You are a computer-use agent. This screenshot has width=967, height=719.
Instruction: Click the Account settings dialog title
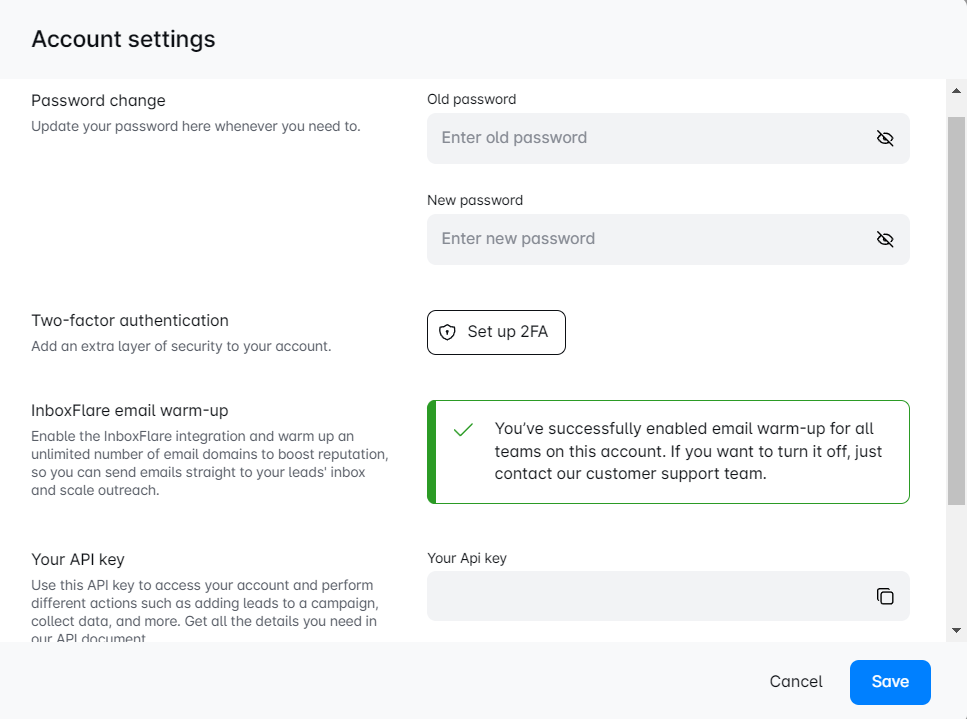click(123, 39)
